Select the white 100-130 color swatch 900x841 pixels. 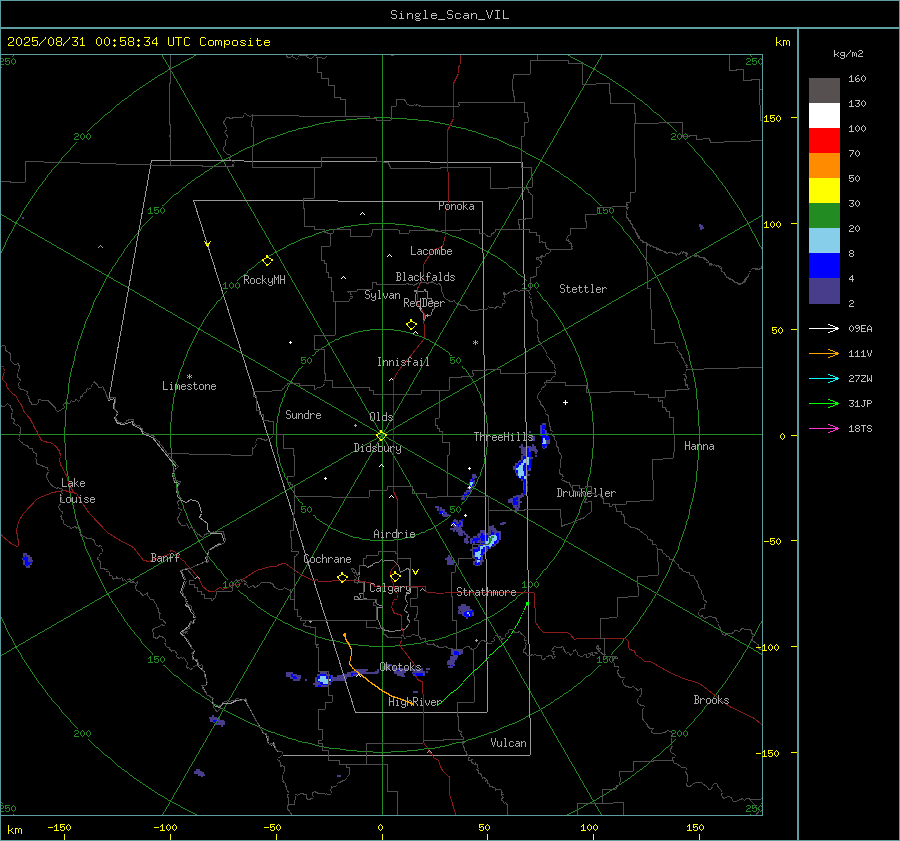tap(824, 116)
